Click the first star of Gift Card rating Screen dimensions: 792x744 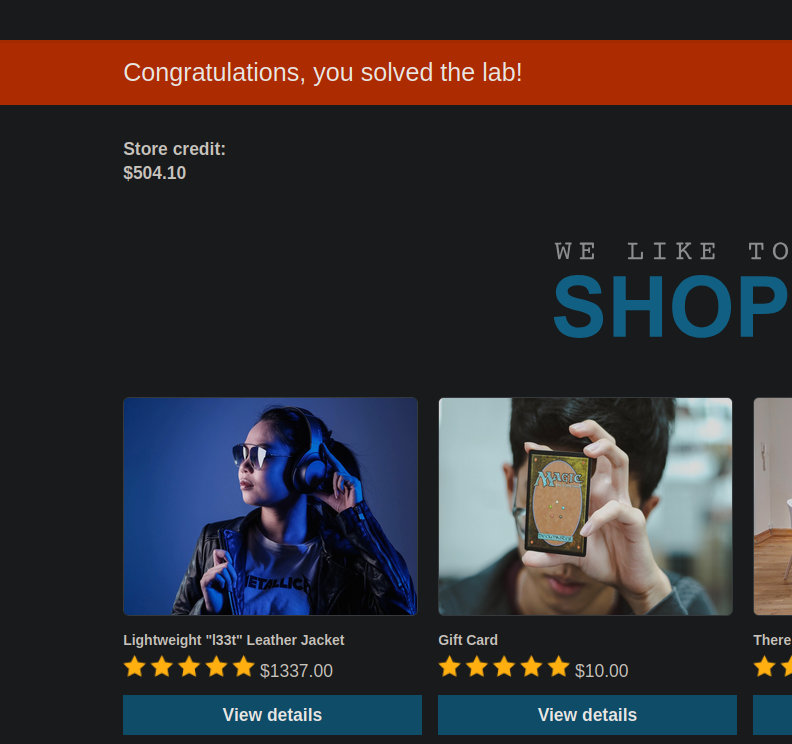point(450,666)
